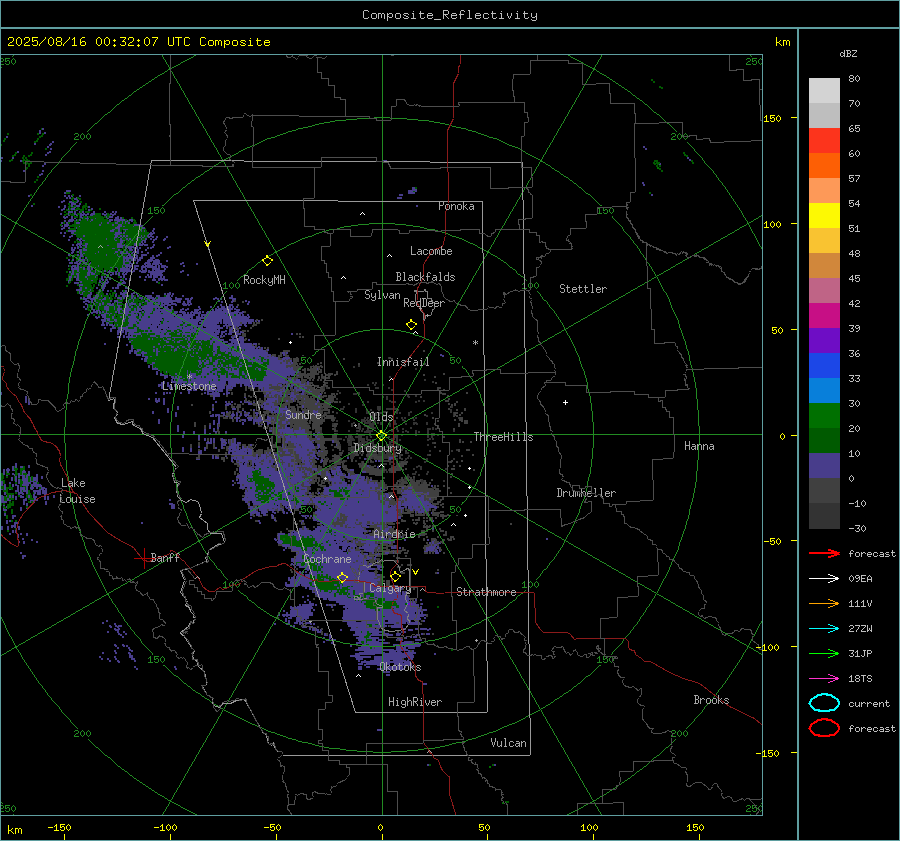Click the Vulcan town label

pos(508,743)
